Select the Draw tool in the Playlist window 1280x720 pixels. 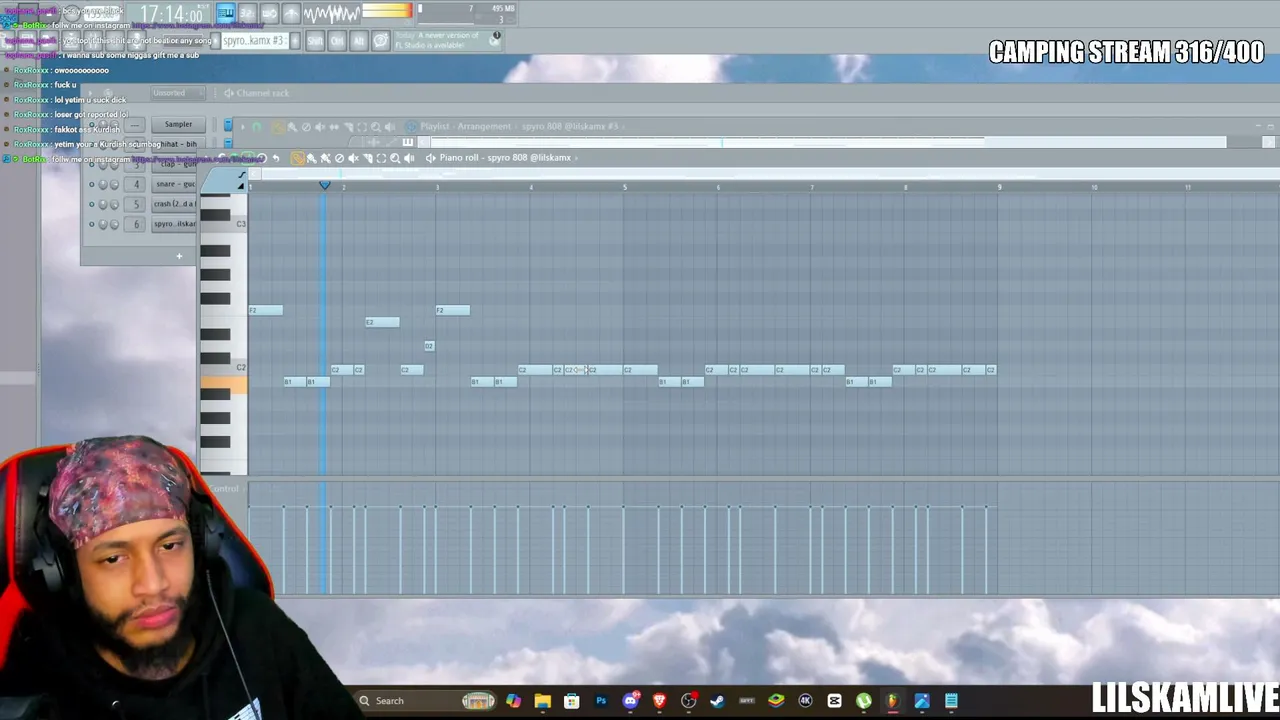point(278,127)
